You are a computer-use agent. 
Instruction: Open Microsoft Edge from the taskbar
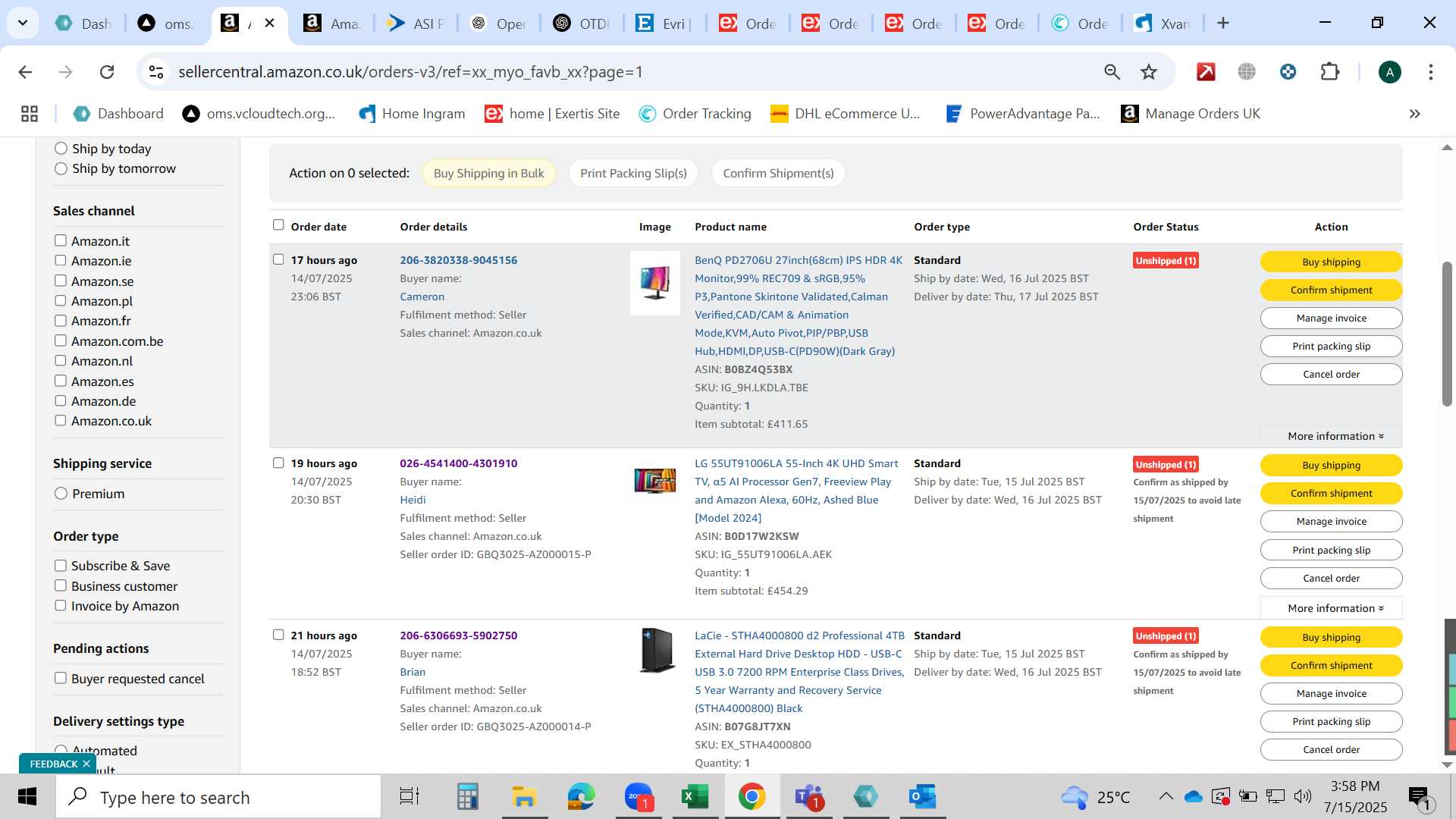(x=582, y=797)
